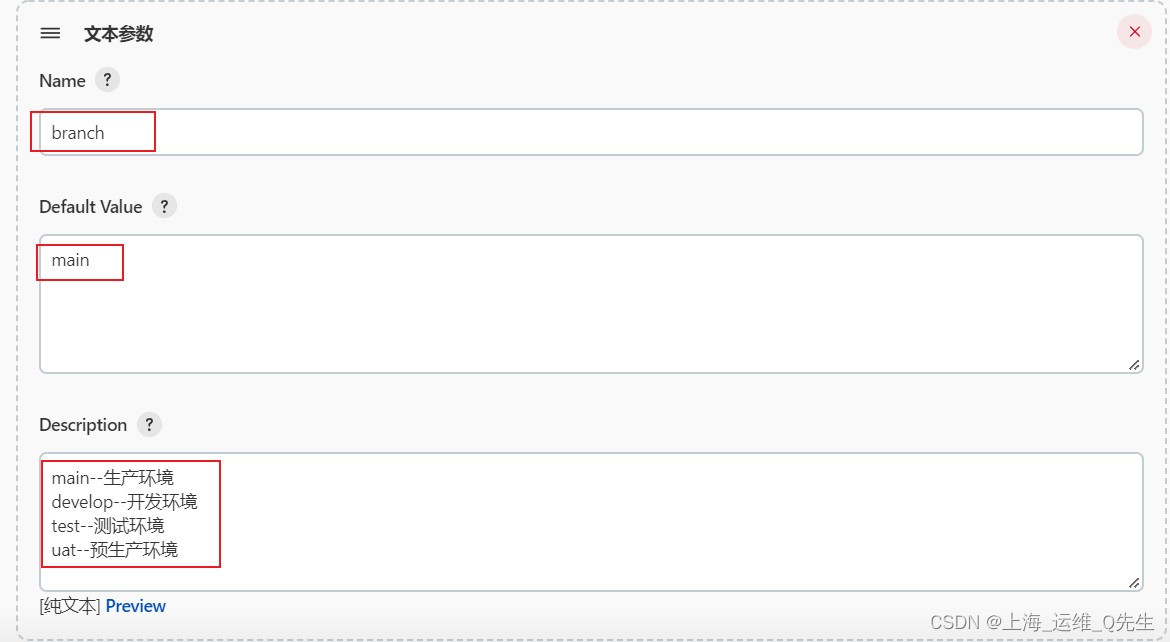Click the Name label text
The width and height of the screenshot is (1170, 642).
tap(62, 81)
